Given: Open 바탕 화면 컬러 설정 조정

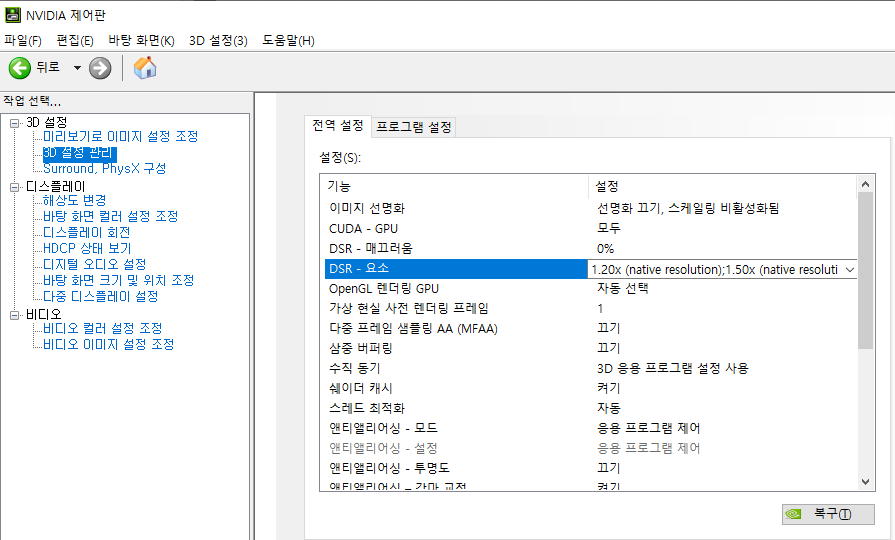Looking at the screenshot, I should click(111, 216).
